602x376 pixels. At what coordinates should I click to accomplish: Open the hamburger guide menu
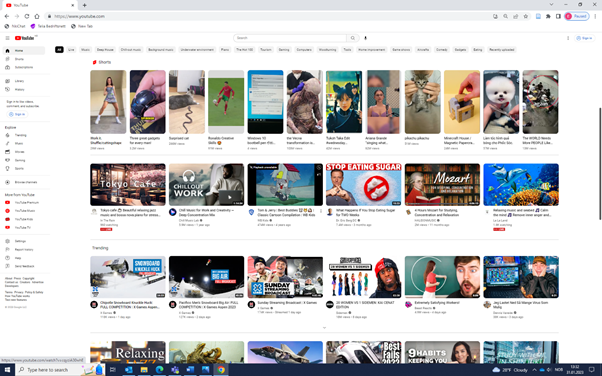(x=7, y=38)
